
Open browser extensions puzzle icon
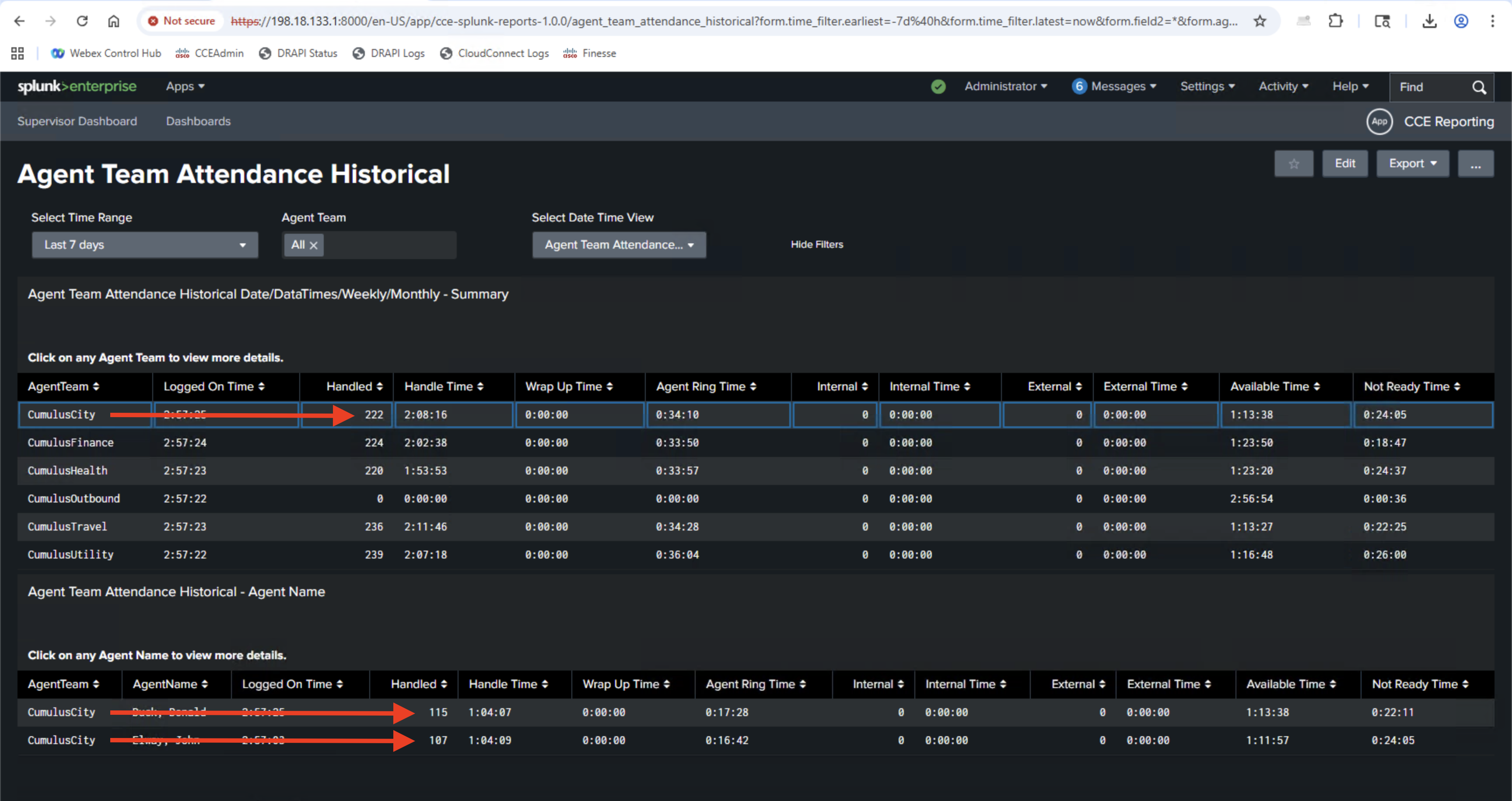click(x=1335, y=21)
